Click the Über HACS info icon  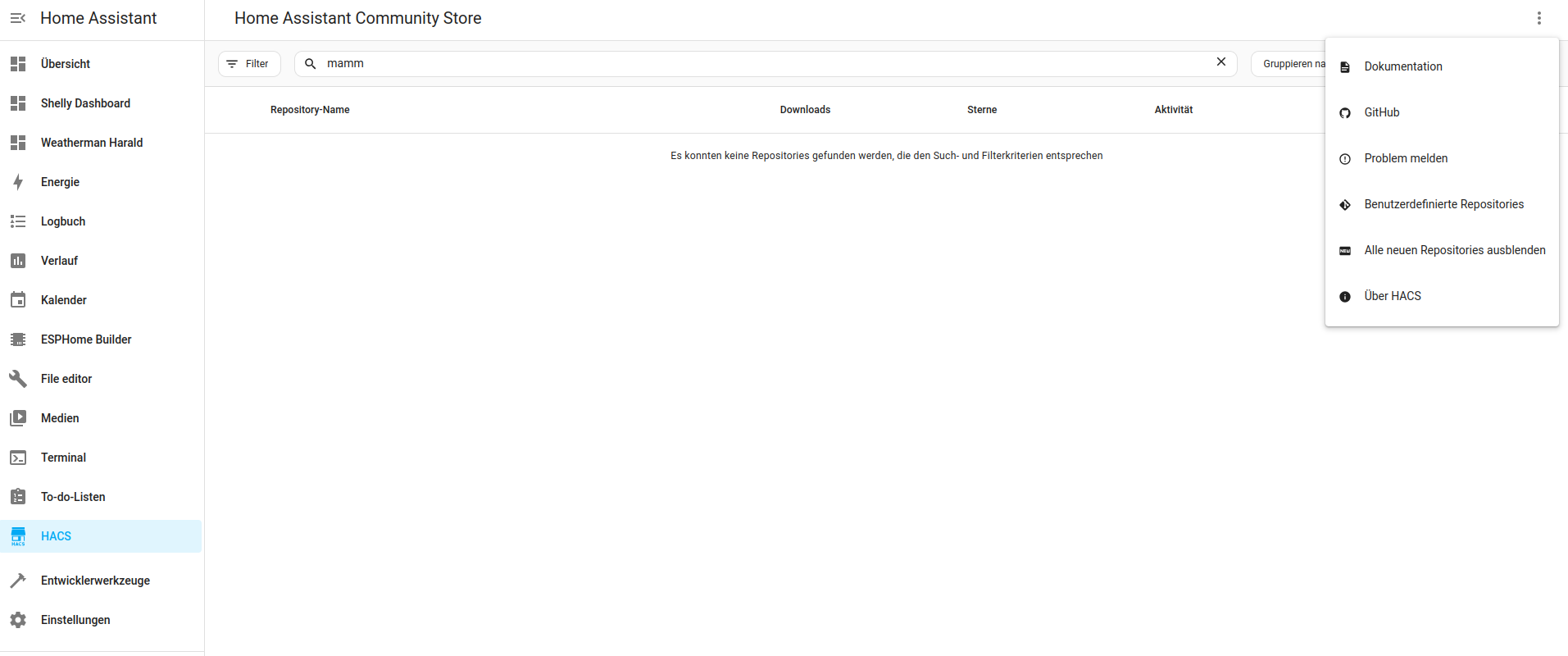tap(1345, 297)
